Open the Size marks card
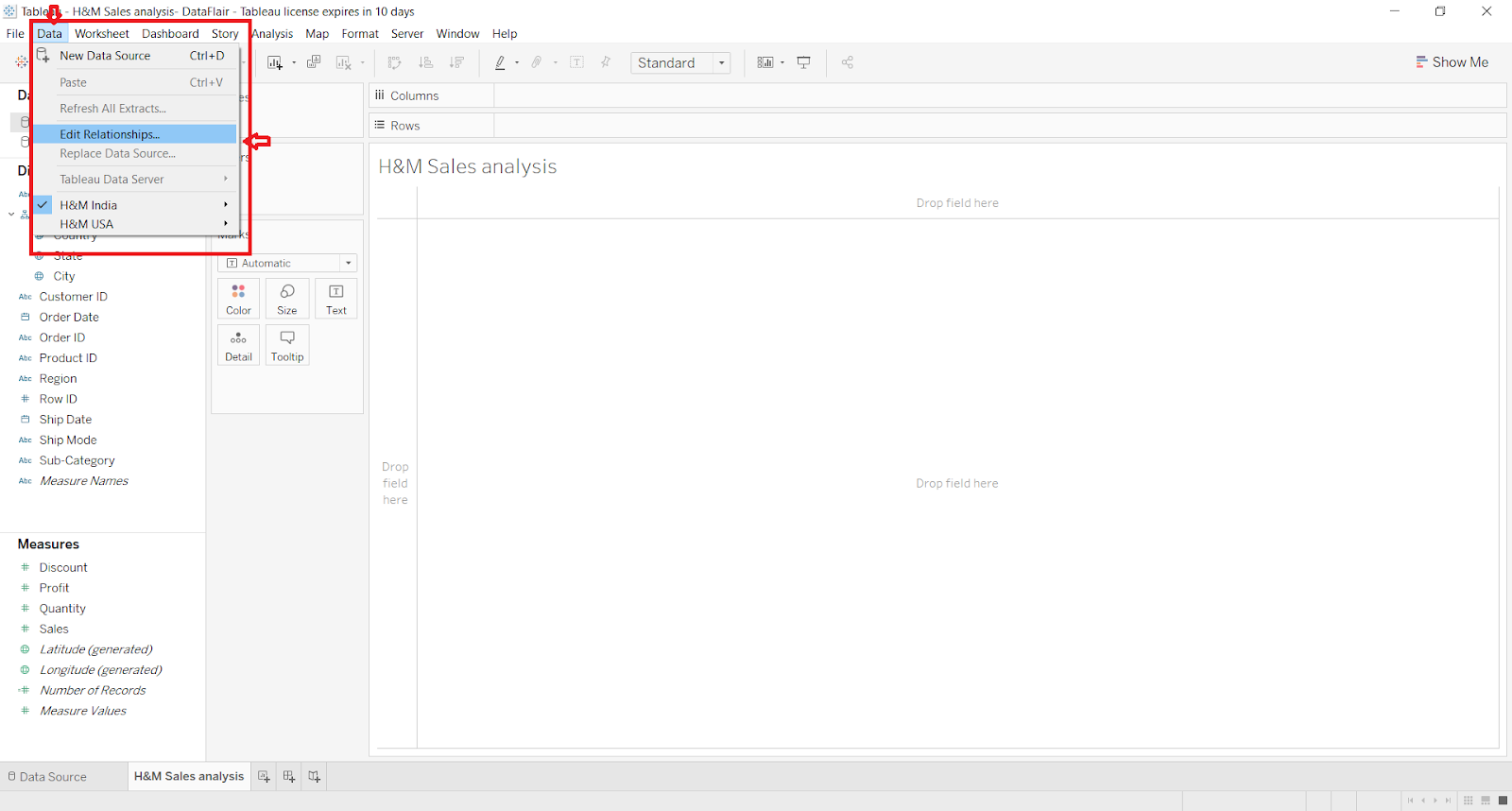 point(287,299)
